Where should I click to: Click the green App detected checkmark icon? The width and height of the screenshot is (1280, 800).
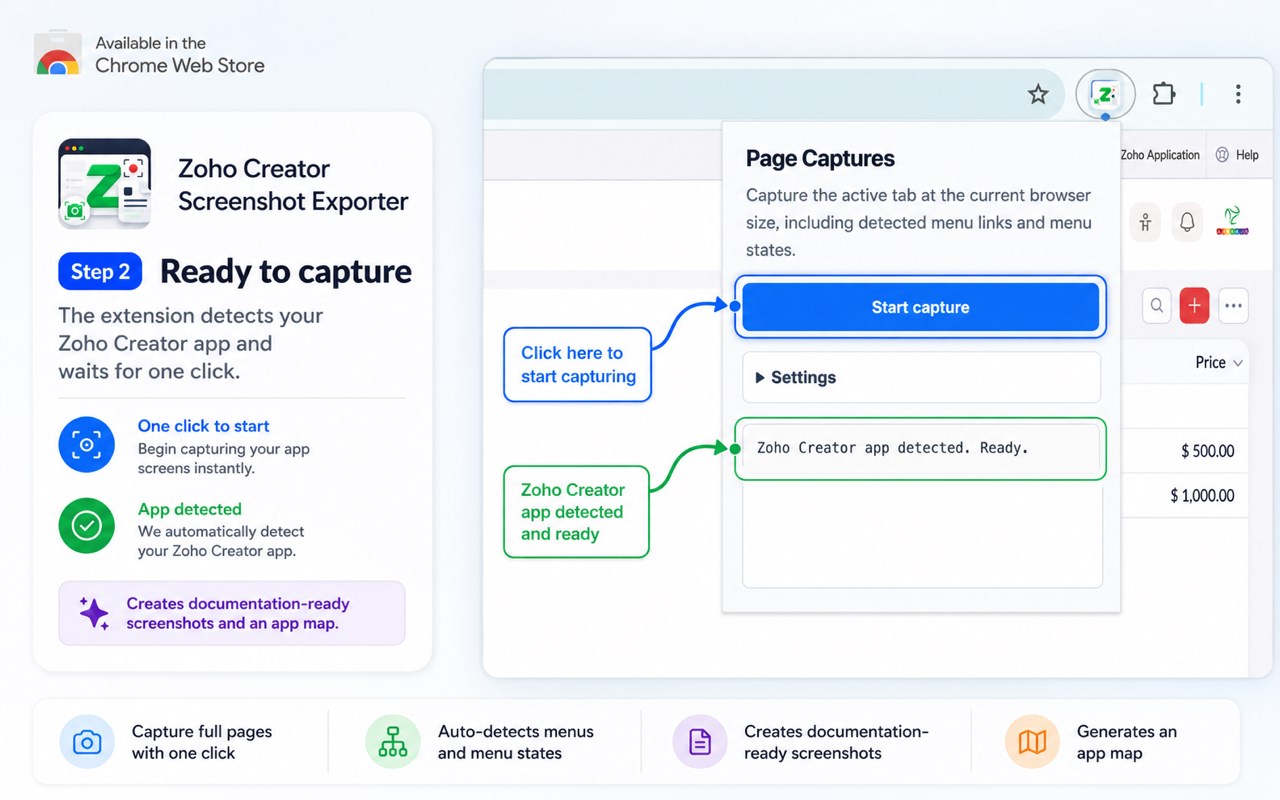point(87,526)
